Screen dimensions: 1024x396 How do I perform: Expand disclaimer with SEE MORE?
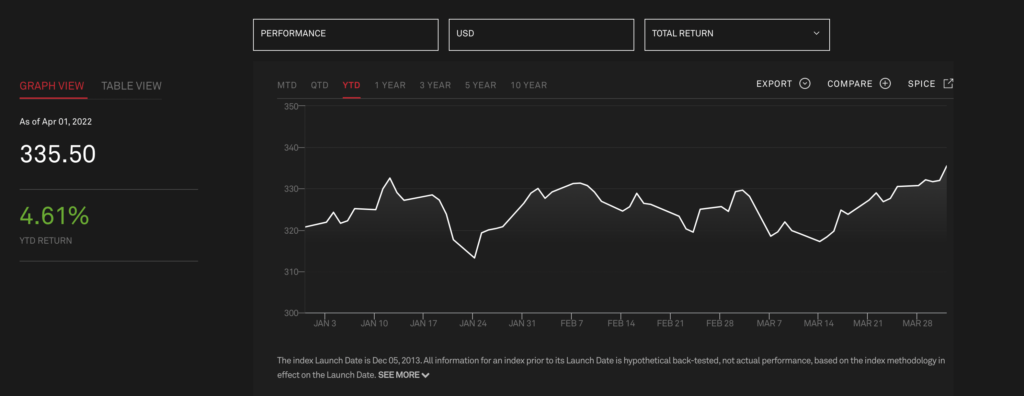click(403, 375)
